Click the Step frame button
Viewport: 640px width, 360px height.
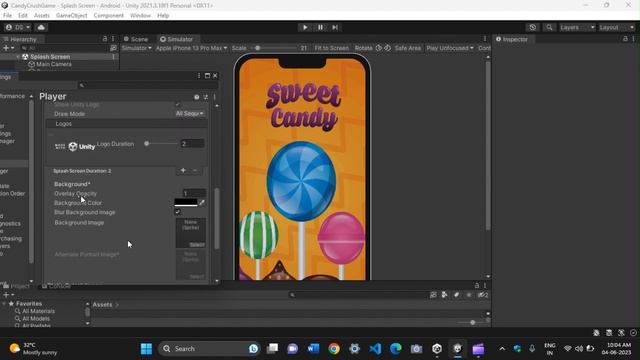pyautogui.click(x=335, y=27)
